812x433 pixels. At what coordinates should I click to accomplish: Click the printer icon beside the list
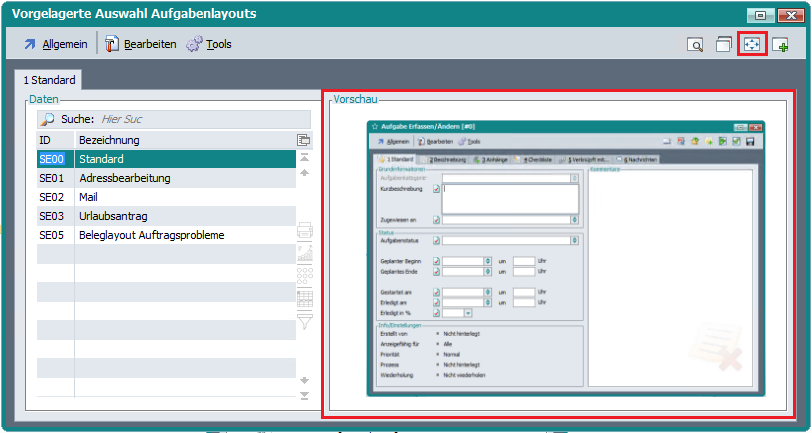pos(305,231)
